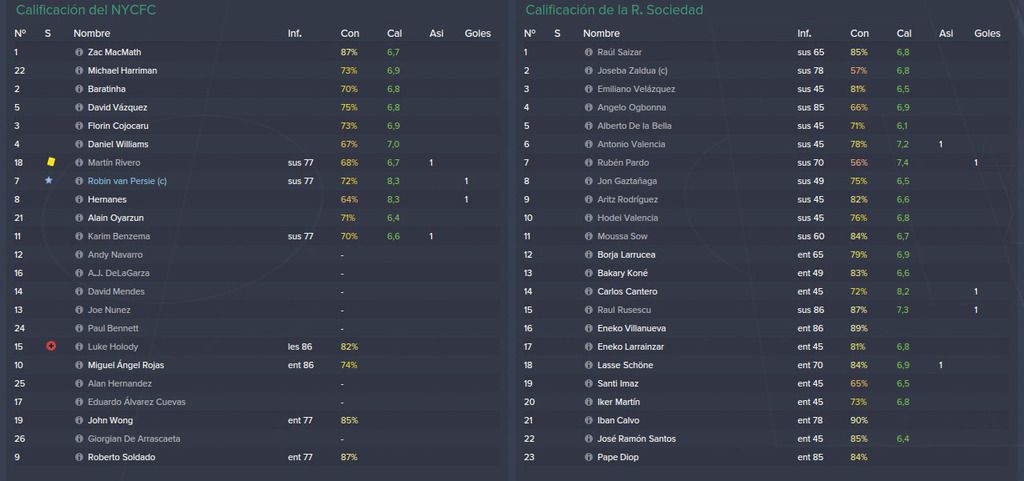
Task: Open Rubén Pardo player profile
Action: click(x=623, y=163)
